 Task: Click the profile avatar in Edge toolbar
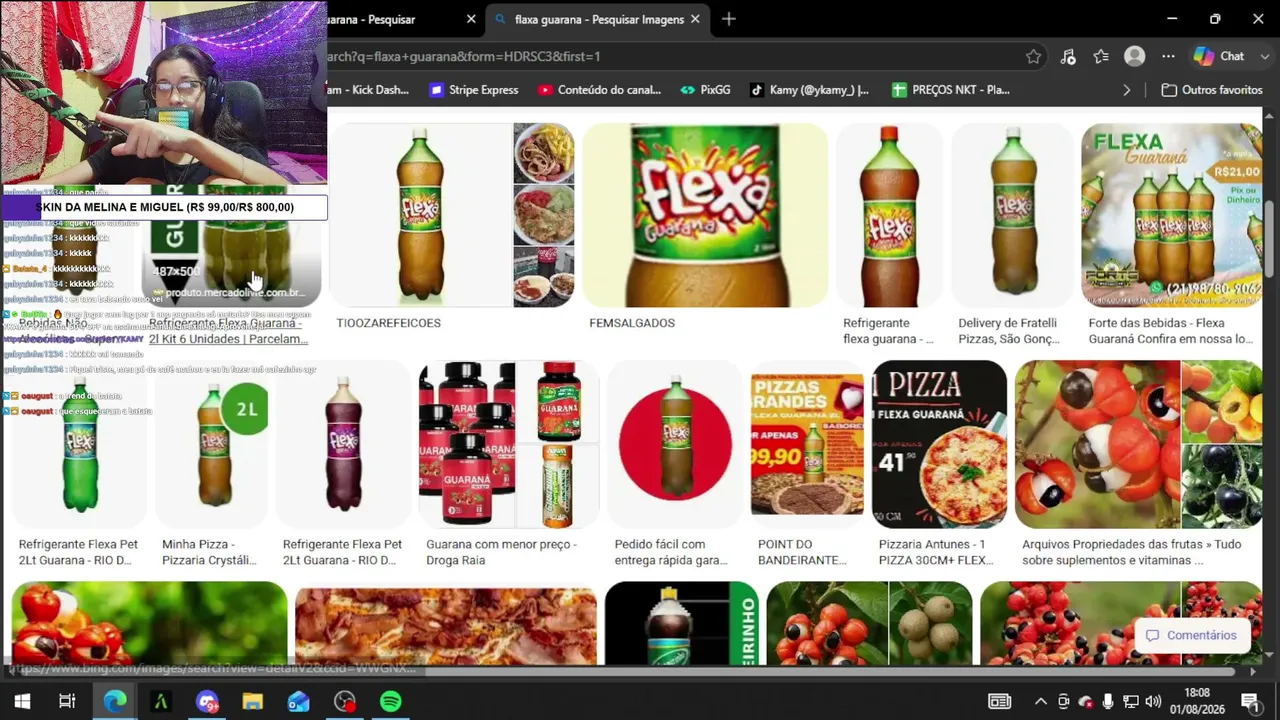point(1134,57)
